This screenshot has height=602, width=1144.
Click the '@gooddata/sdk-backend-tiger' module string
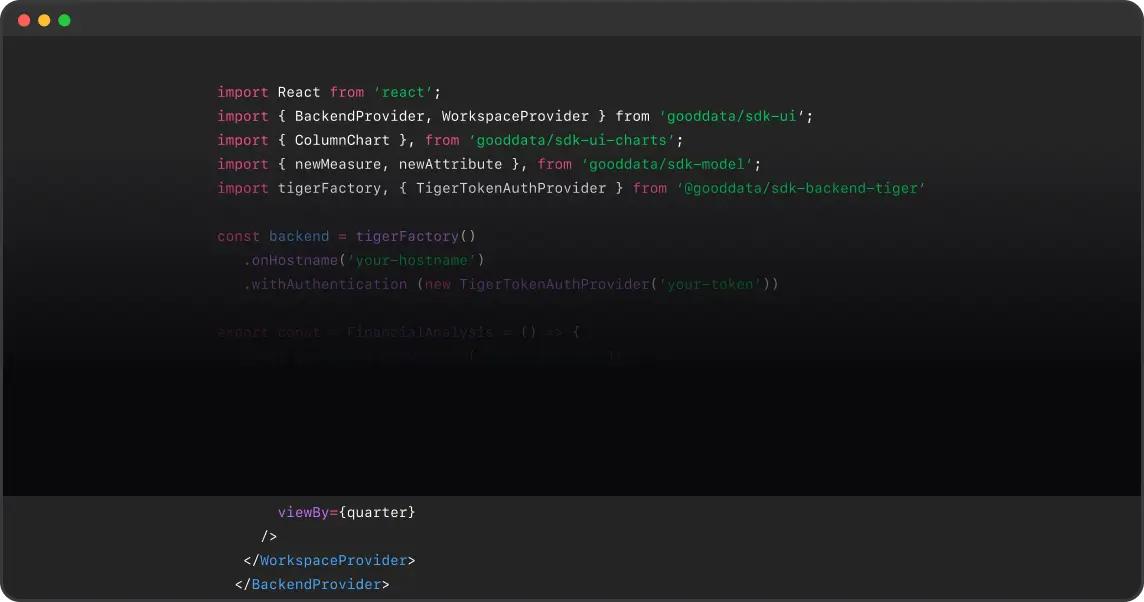(x=800, y=188)
